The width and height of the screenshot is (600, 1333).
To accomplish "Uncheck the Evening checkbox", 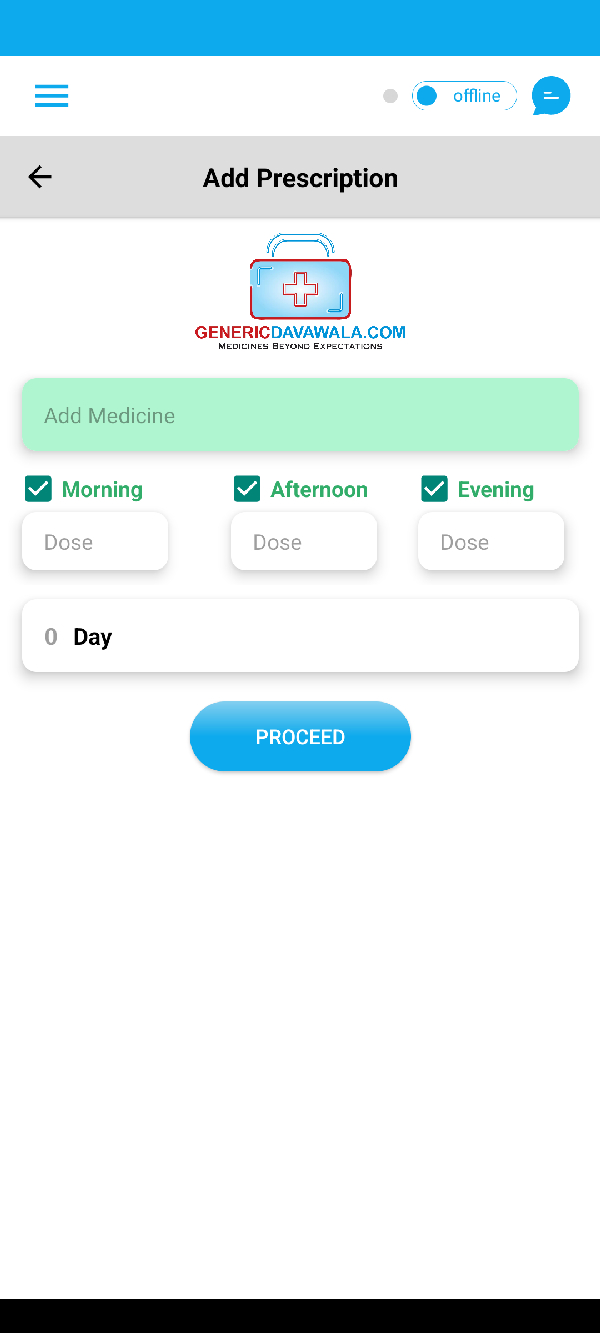I will 434,489.
